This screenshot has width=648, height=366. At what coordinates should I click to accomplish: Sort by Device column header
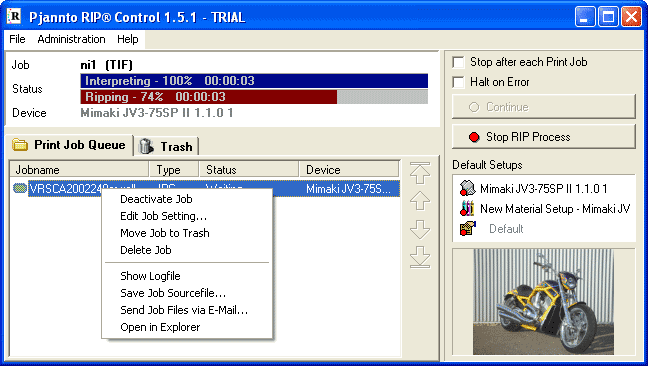click(349, 170)
